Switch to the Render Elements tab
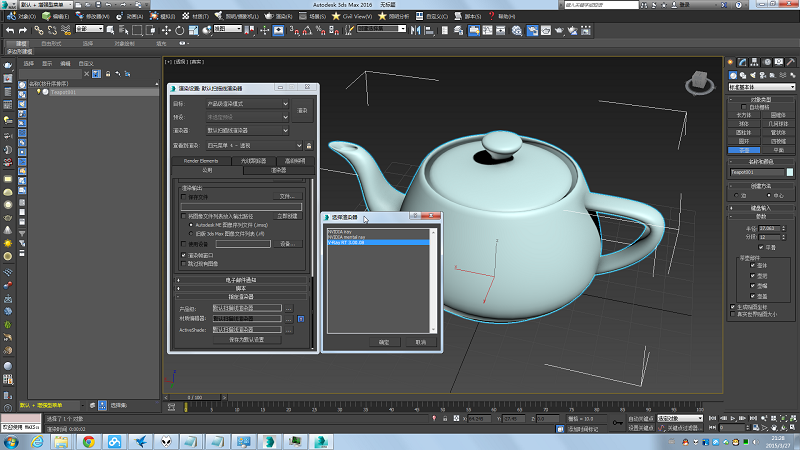Image resolution: width=800 pixels, height=450 pixels. [x=201, y=161]
